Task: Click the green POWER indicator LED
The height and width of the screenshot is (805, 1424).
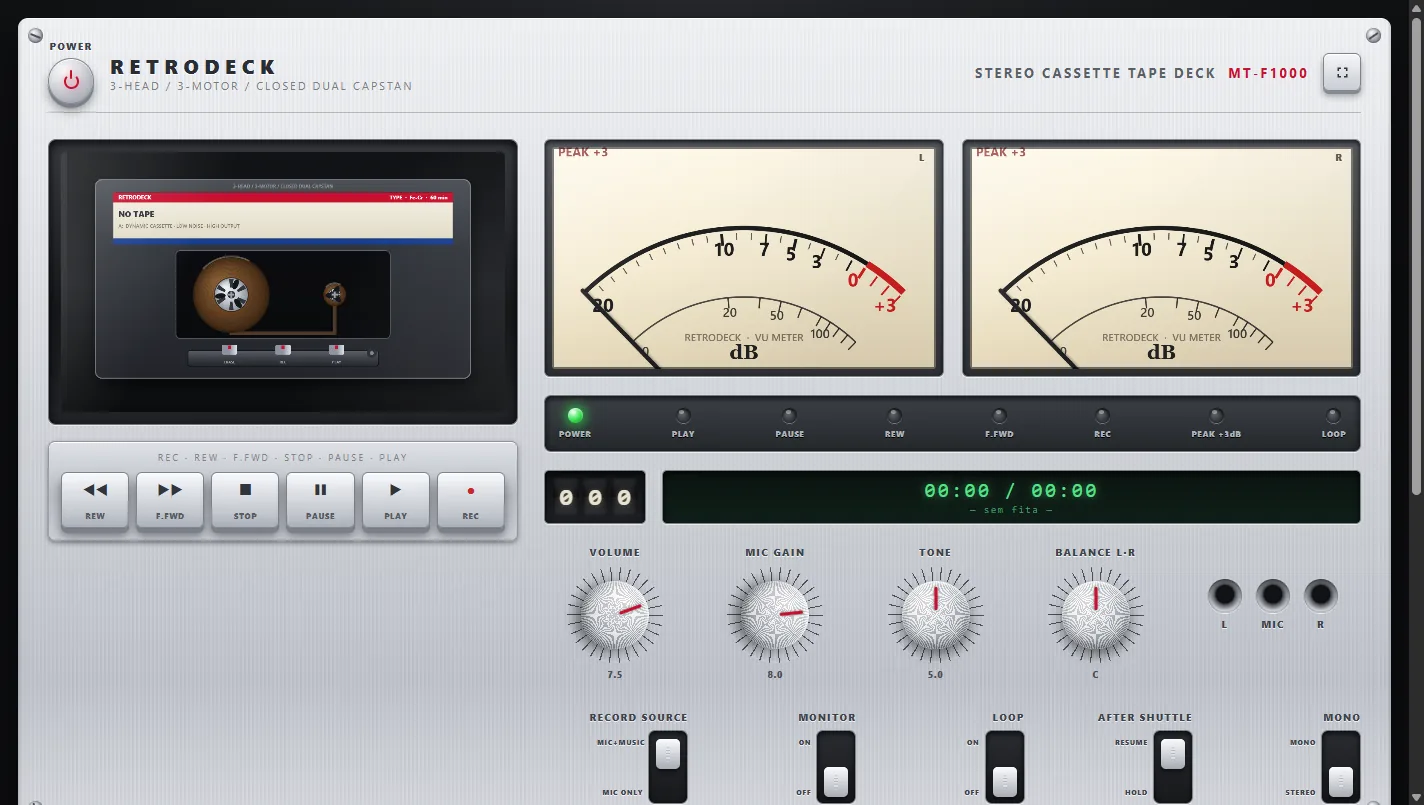Action: click(x=575, y=416)
